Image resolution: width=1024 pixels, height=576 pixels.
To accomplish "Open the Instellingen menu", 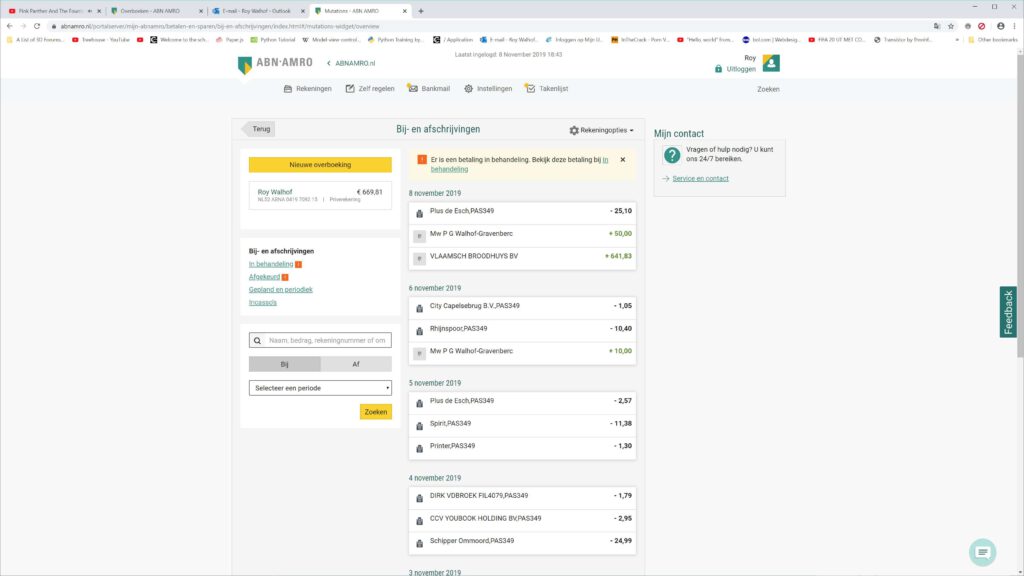I will [488, 89].
